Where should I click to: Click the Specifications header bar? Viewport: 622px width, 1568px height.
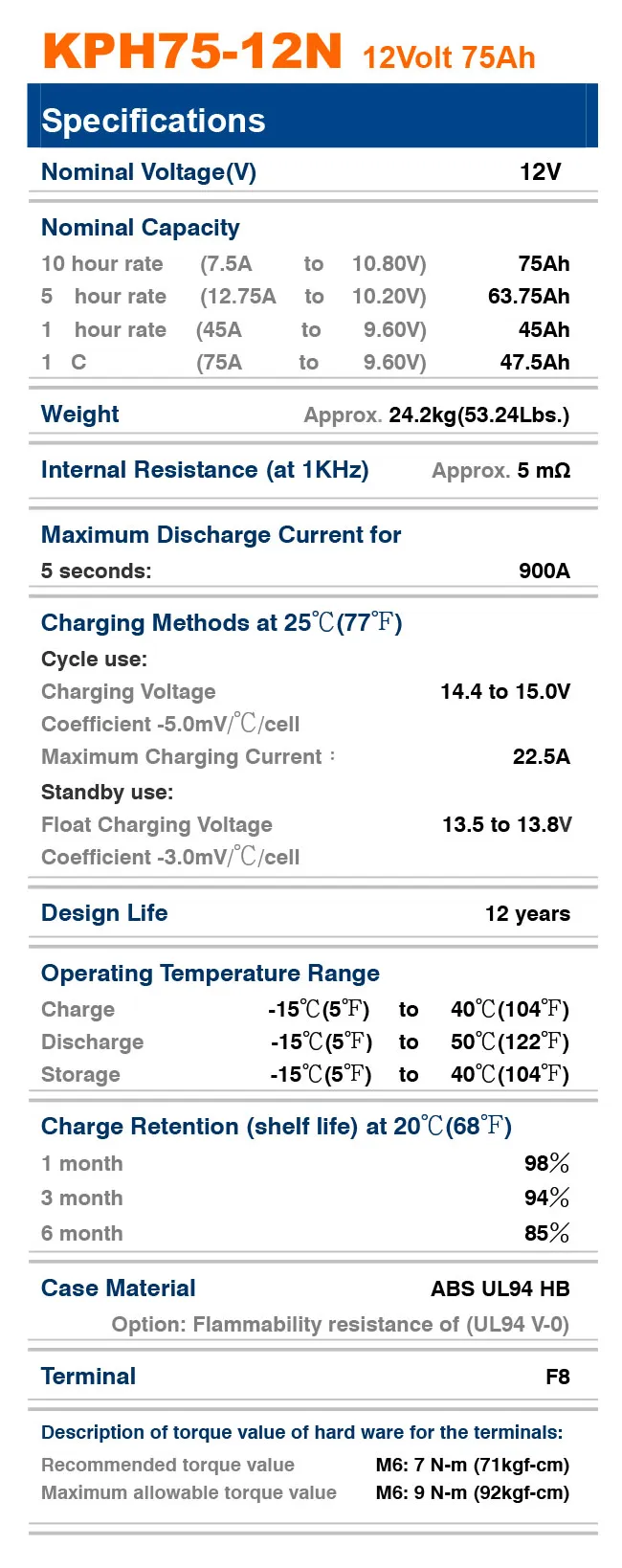coord(312,118)
